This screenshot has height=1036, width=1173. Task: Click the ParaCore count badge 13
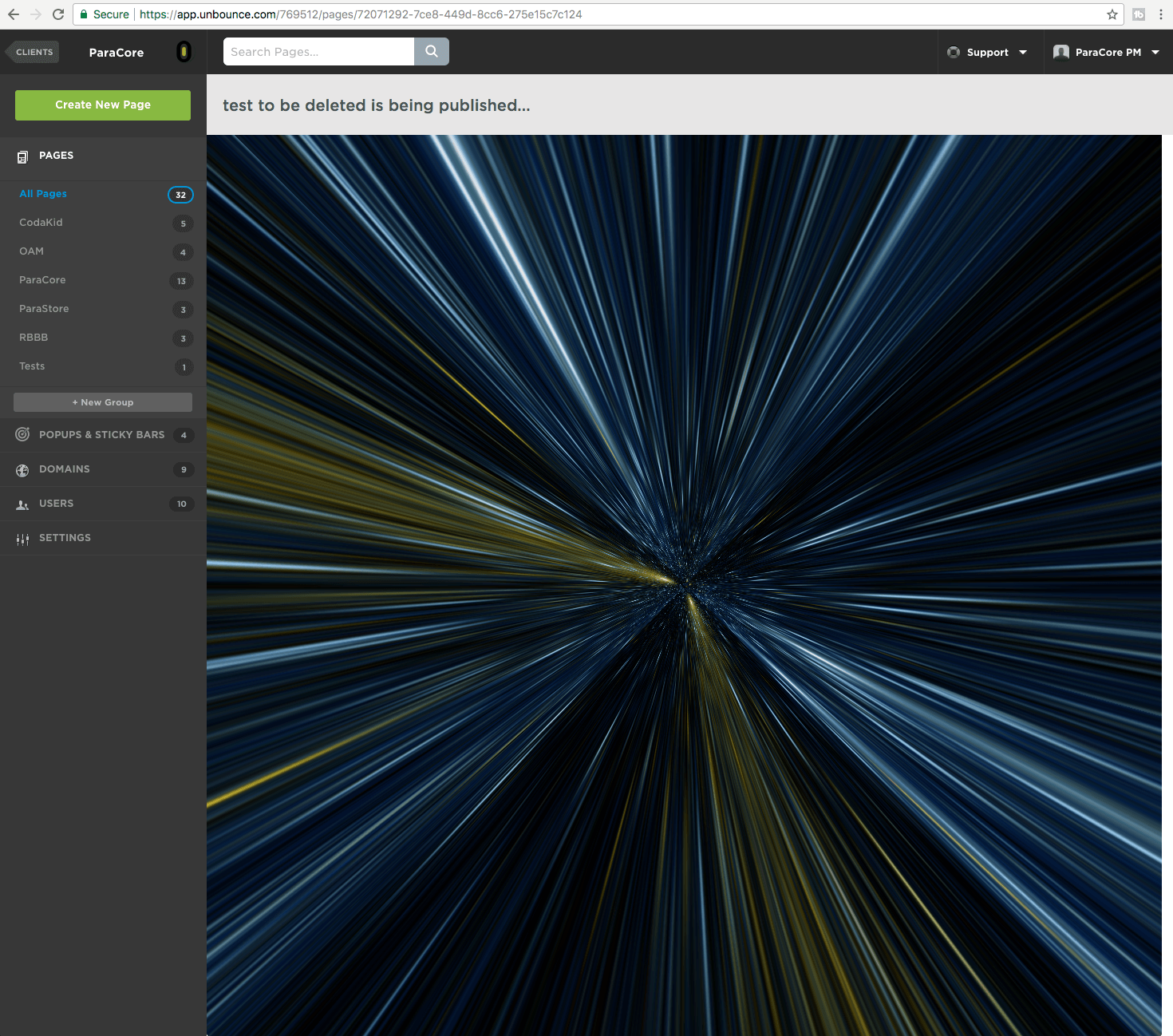[181, 281]
